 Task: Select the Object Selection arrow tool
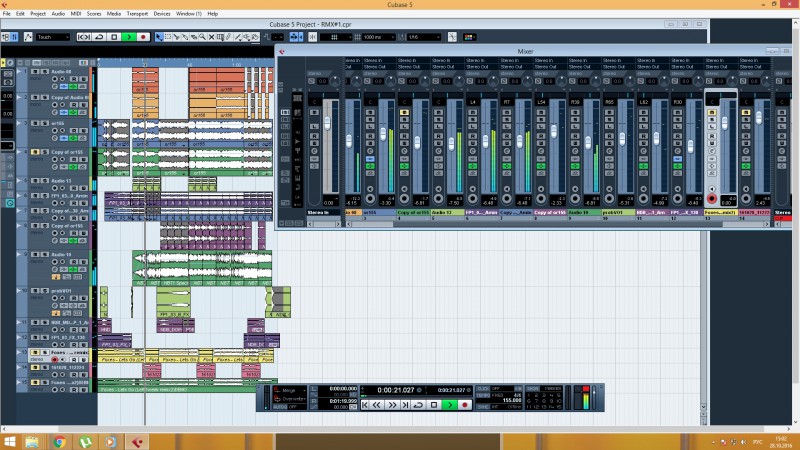[x=157, y=37]
